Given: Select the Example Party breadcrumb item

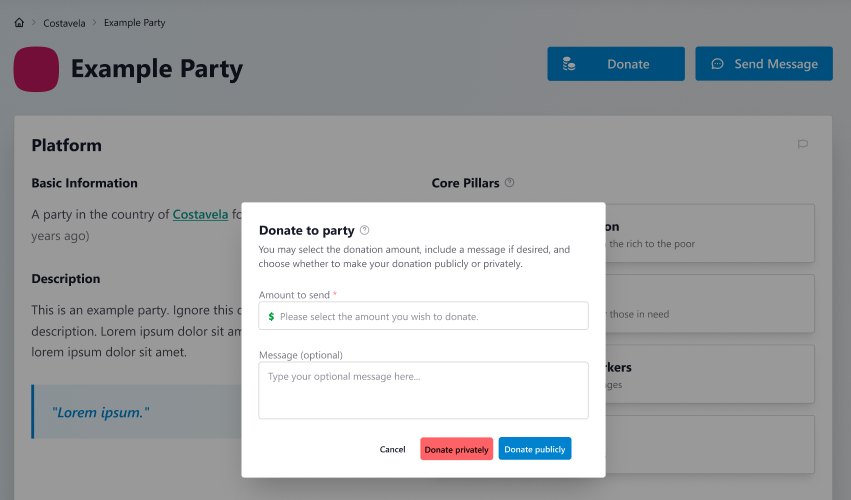Looking at the screenshot, I should (135, 22).
